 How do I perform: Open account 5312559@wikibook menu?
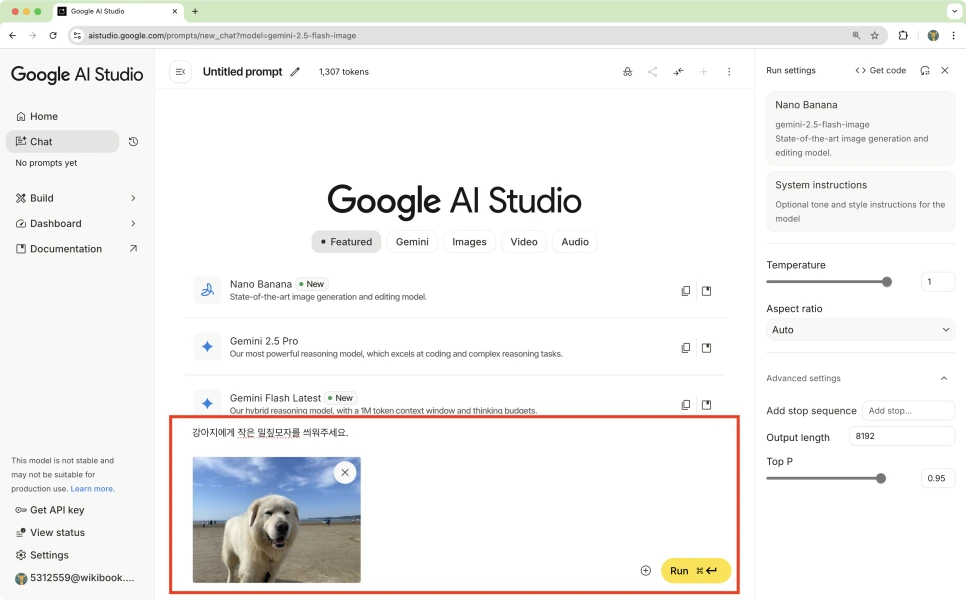point(74,578)
